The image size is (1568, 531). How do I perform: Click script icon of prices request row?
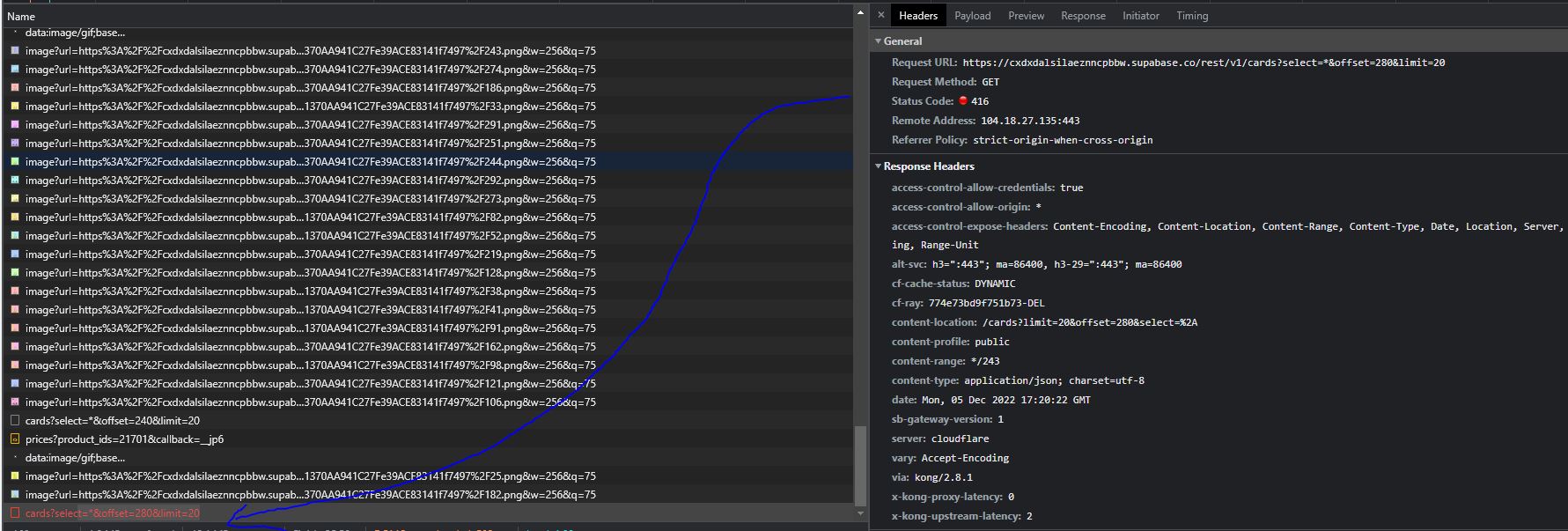point(15,439)
